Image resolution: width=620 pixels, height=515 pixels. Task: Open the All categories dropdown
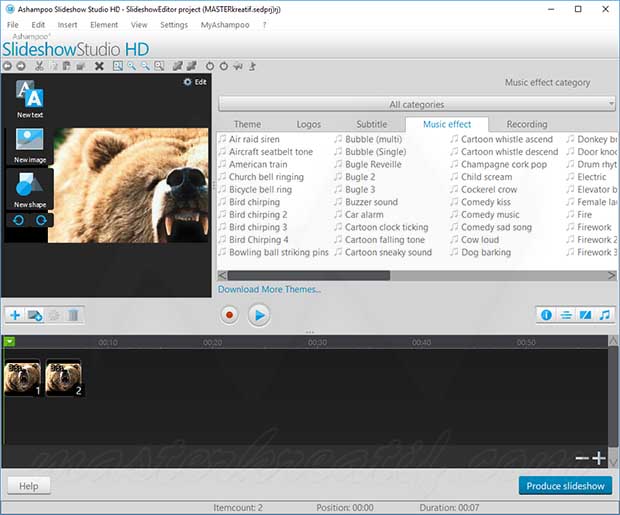417,104
